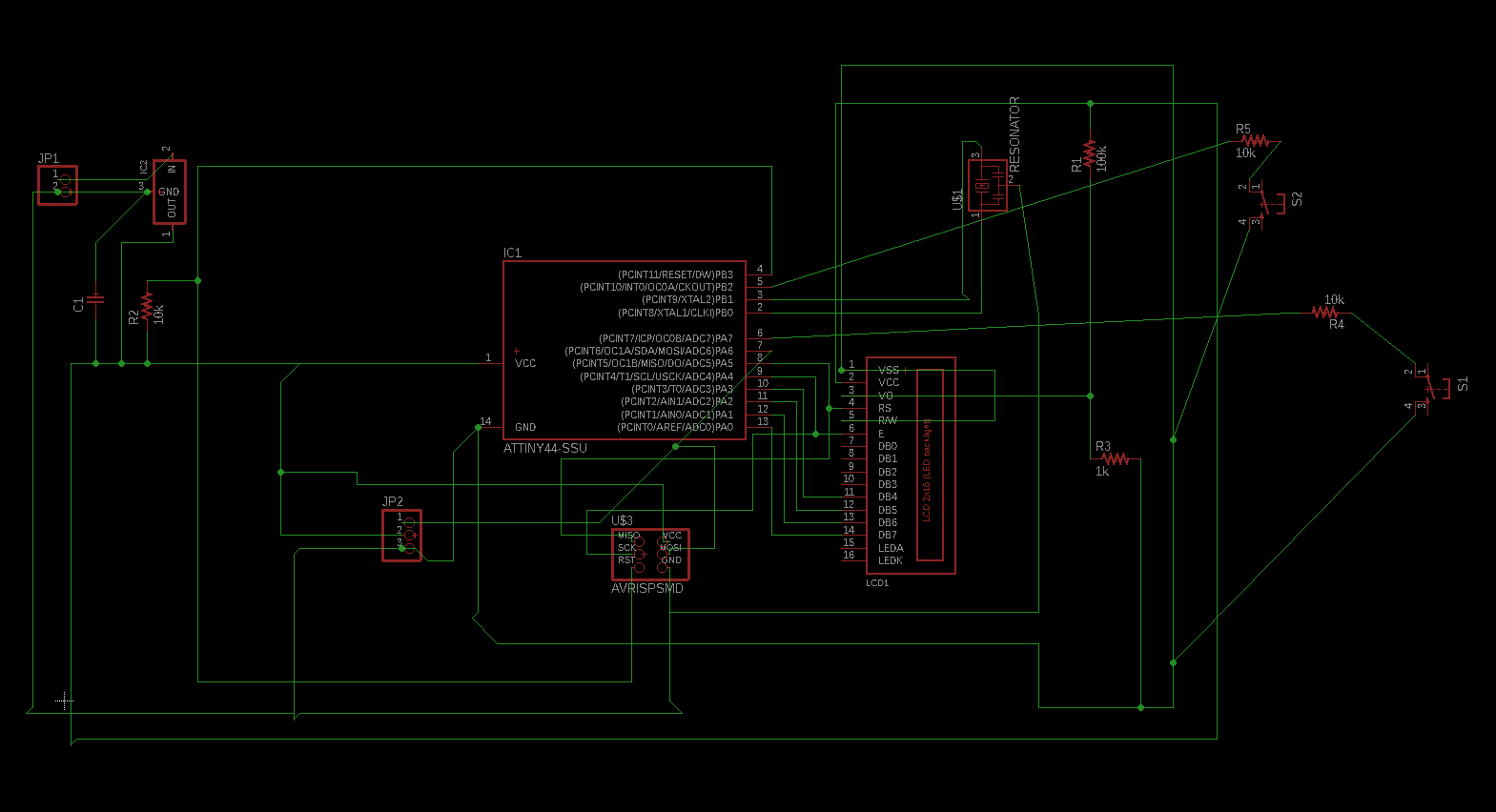Click the ATTINY44-SSU part name label
The image size is (1496, 812).
[x=545, y=448]
